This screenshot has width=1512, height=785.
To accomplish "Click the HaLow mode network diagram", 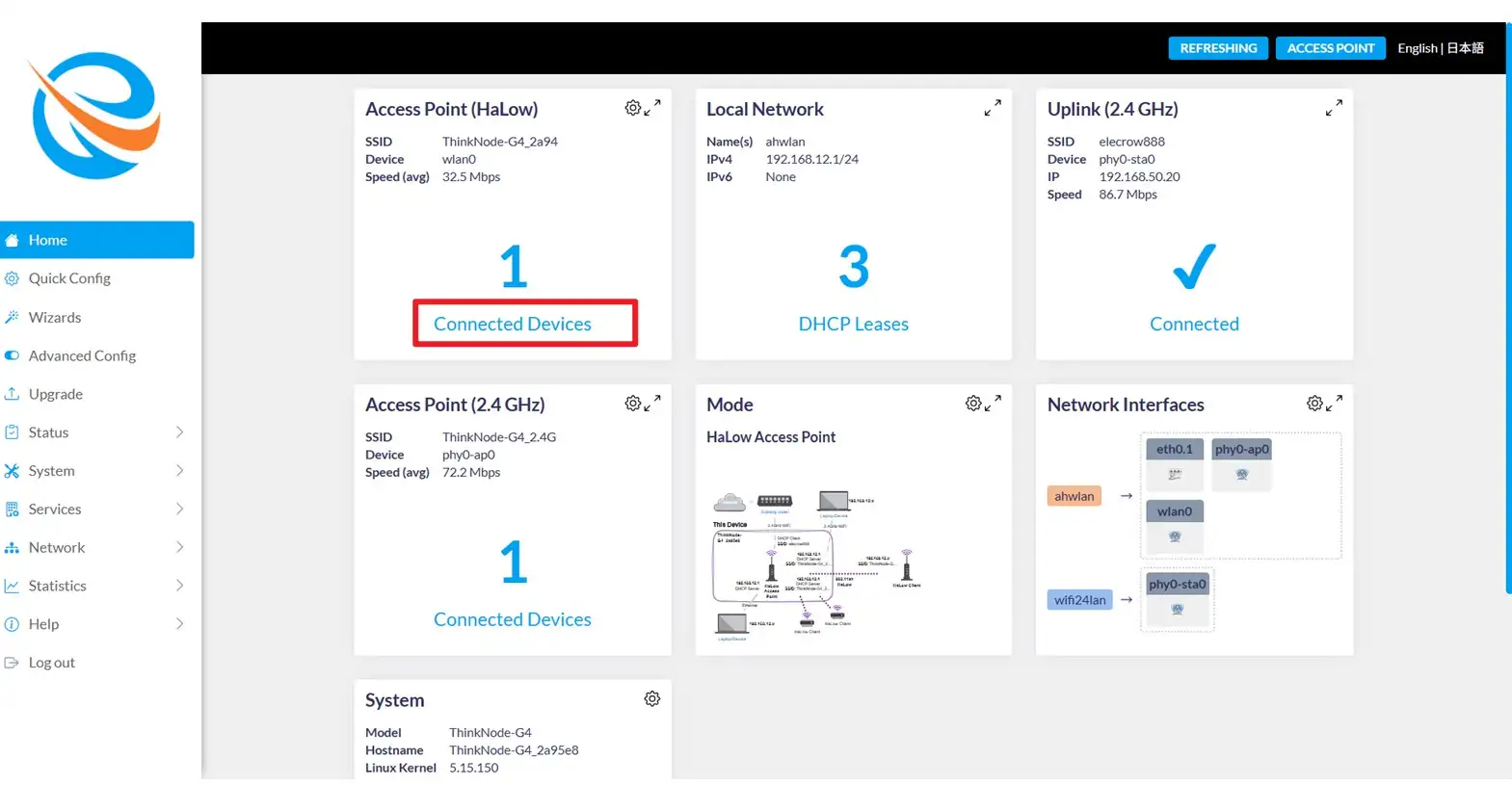I will pyautogui.click(x=817, y=565).
